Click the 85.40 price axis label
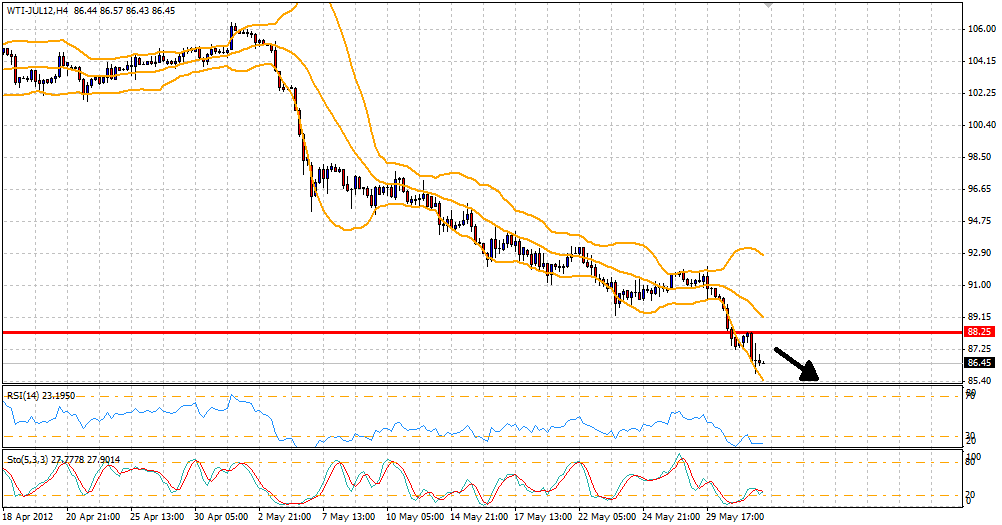Image resolution: width=1002 pixels, height=525 pixels. point(982,381)
